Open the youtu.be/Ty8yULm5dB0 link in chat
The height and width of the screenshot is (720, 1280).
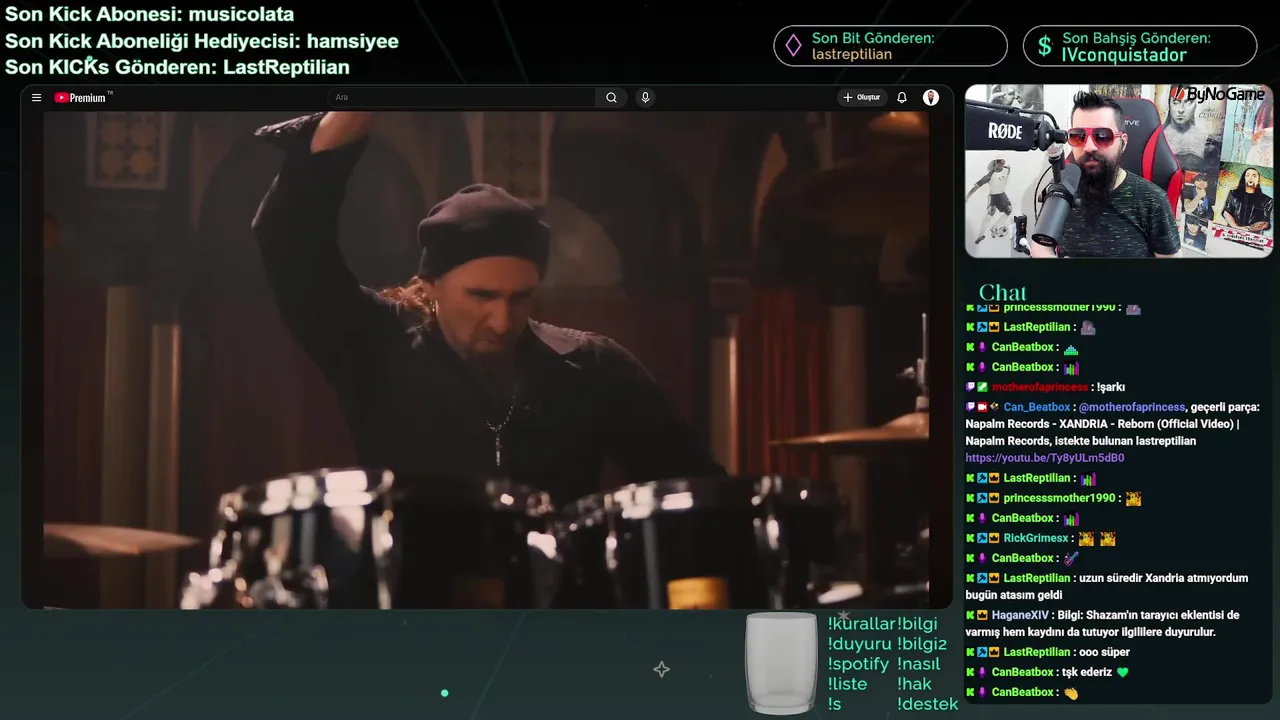tap(1044, 458)
